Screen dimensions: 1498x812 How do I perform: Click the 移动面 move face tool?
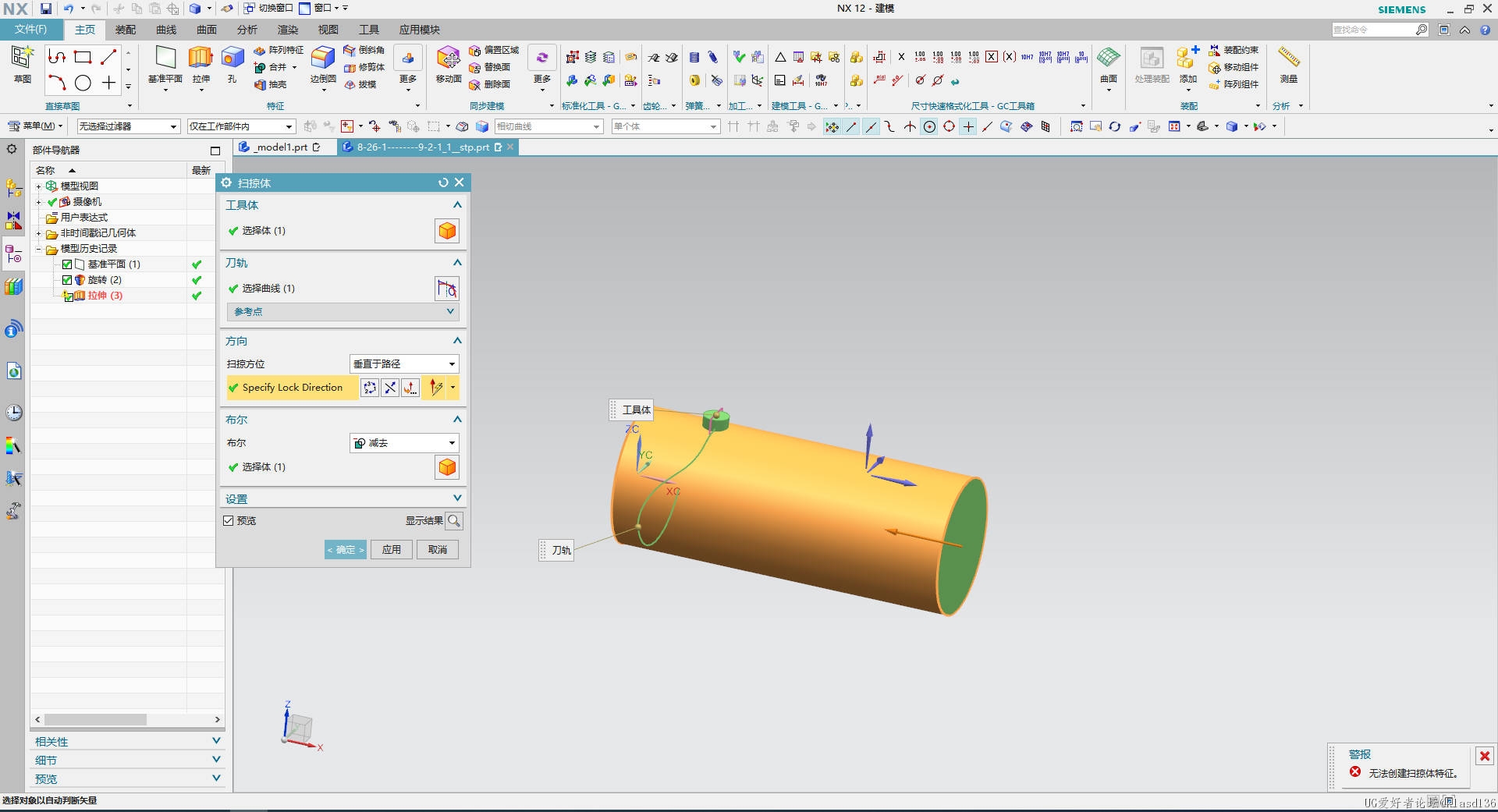449,64
